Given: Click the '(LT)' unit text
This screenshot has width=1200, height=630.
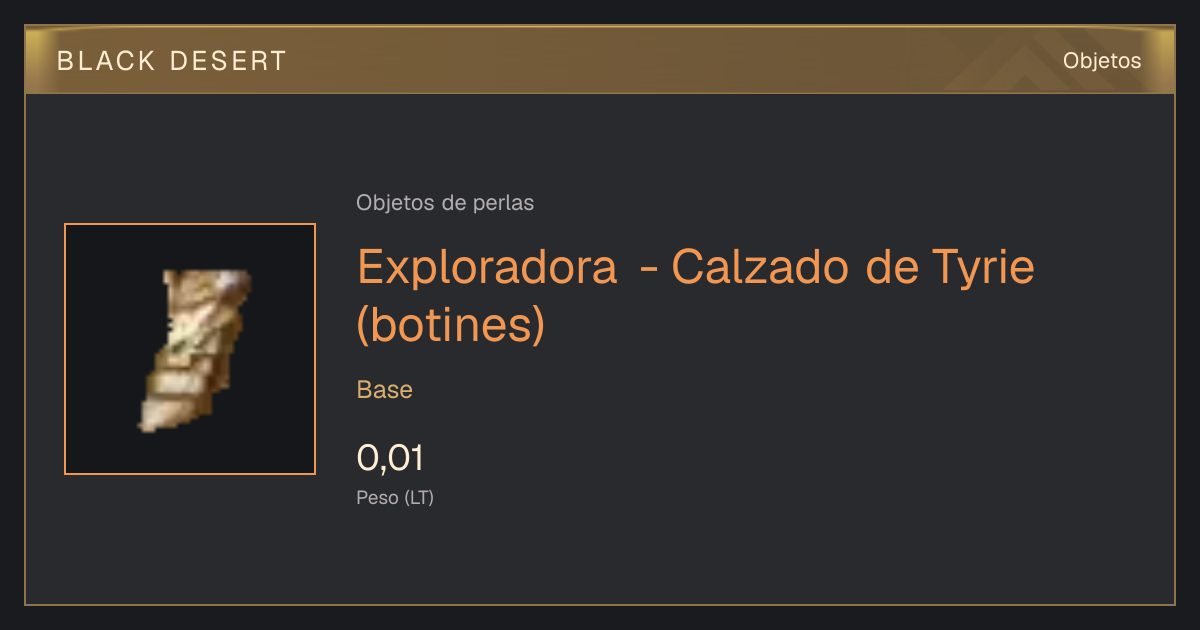Looking at the screenshot, I should (419, 497).
